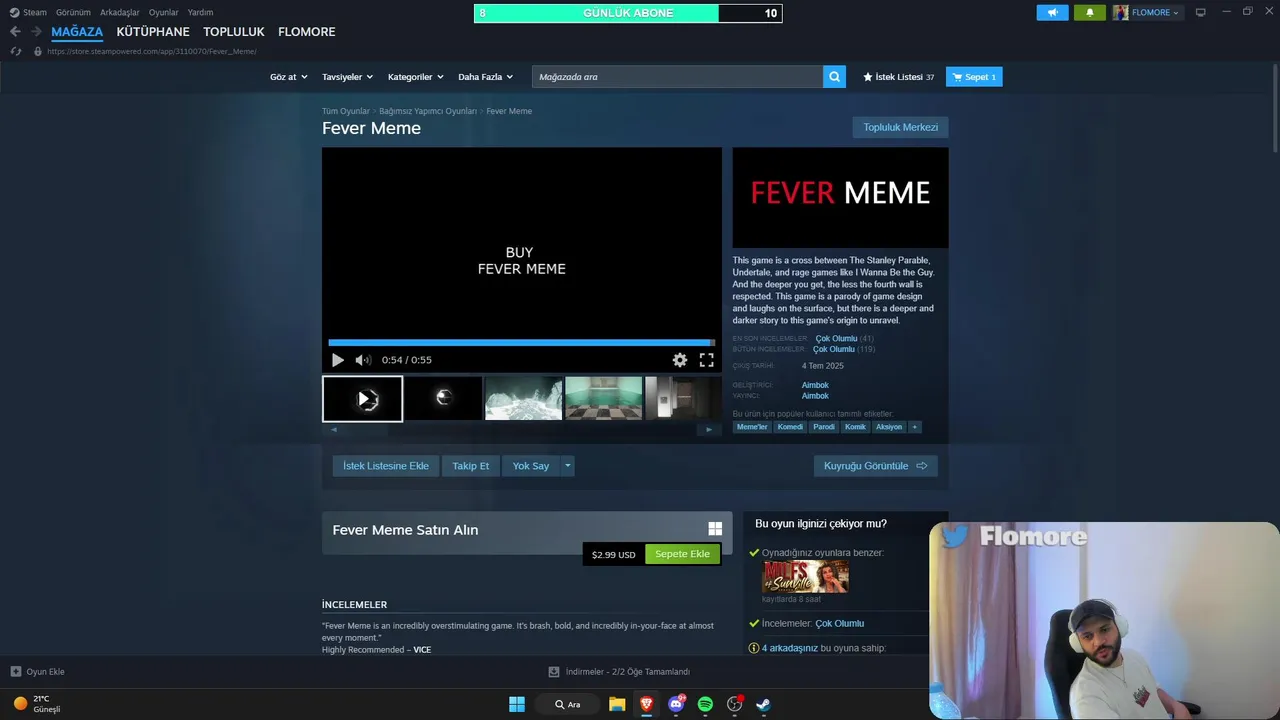
Task: Reload the store page
Action: pos(15,51)
